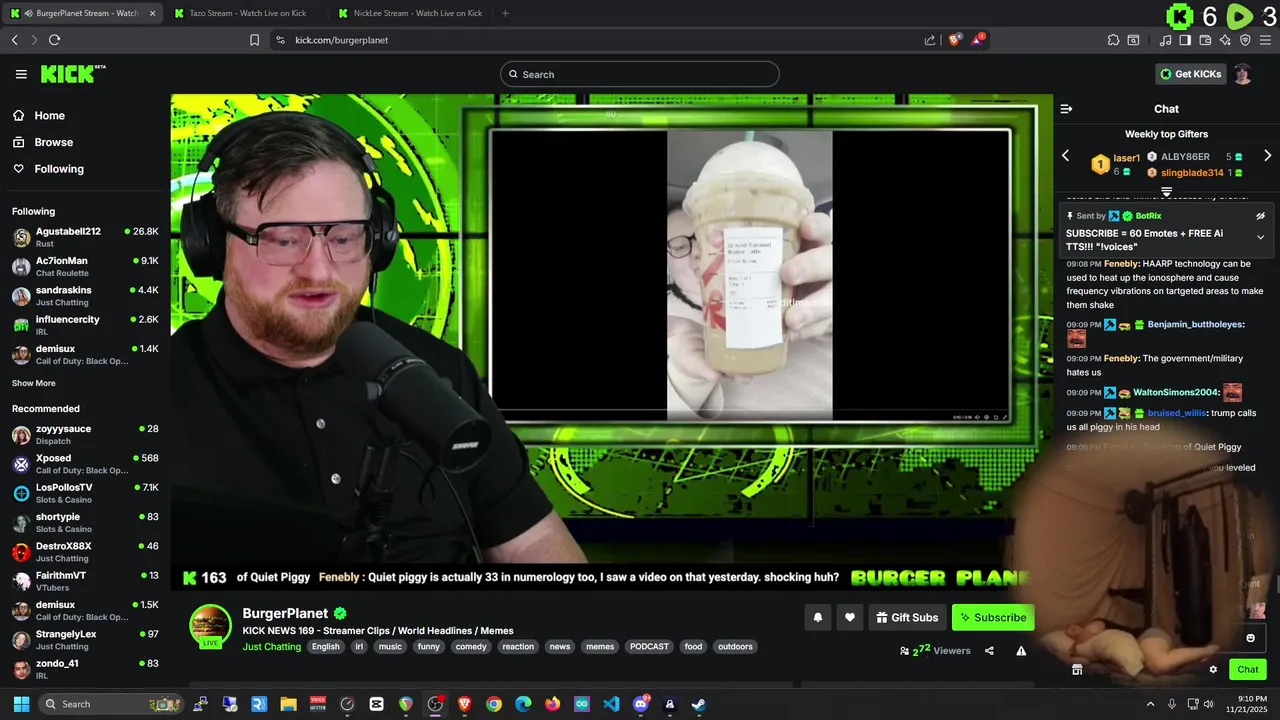Open Brave VPN shield icon
This screenshot has height=720, width=1280.
coord(1245,40)
